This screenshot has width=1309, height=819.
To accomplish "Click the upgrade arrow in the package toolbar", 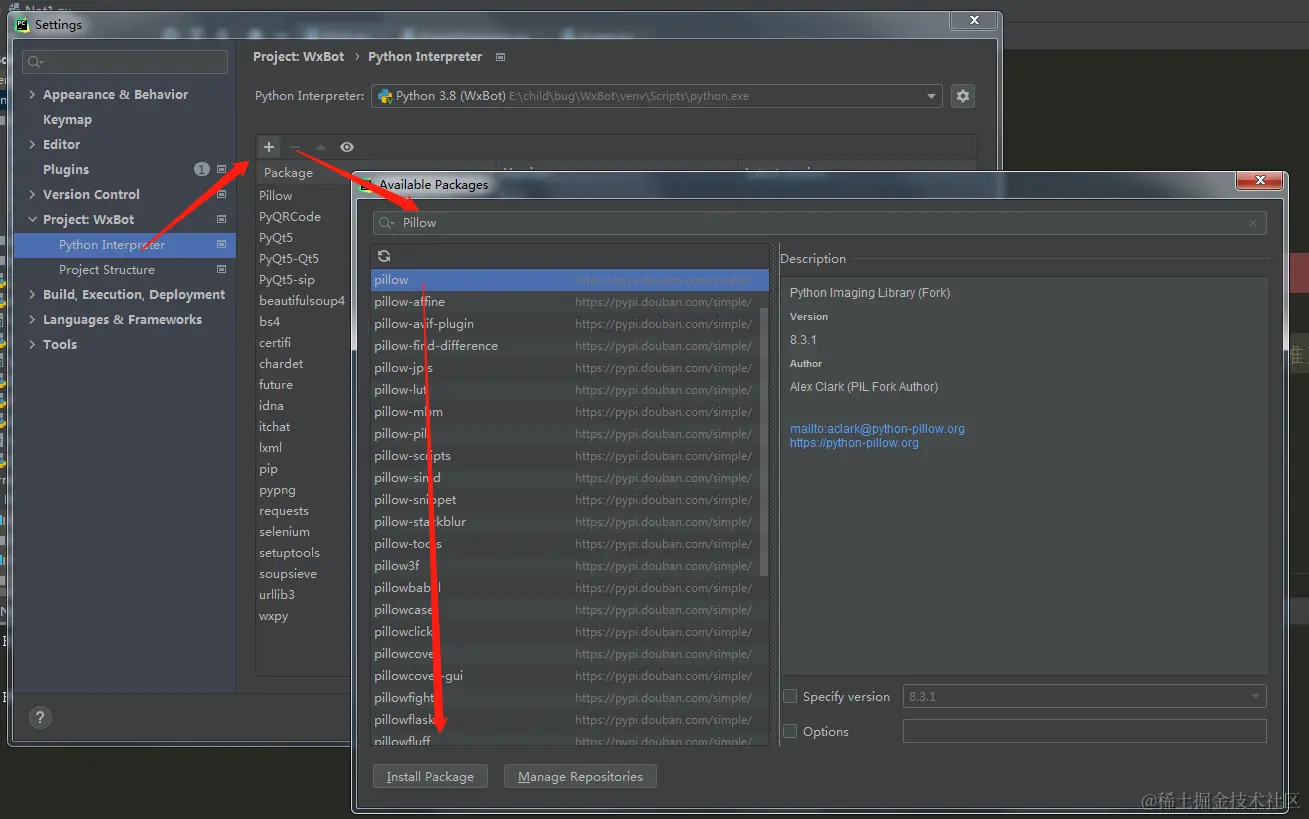I will pos(321,147).
